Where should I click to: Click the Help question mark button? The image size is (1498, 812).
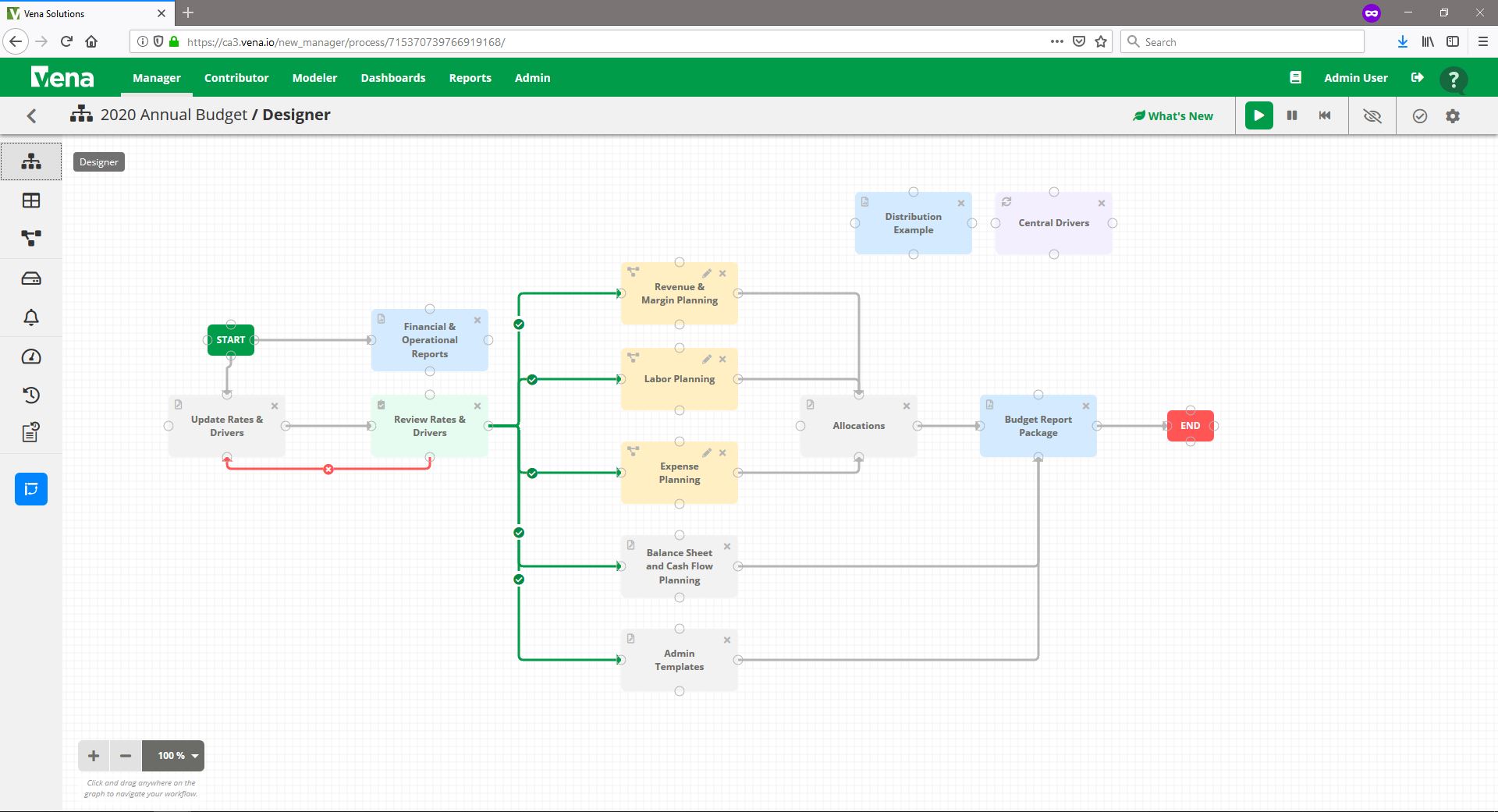pos(1453,77)
